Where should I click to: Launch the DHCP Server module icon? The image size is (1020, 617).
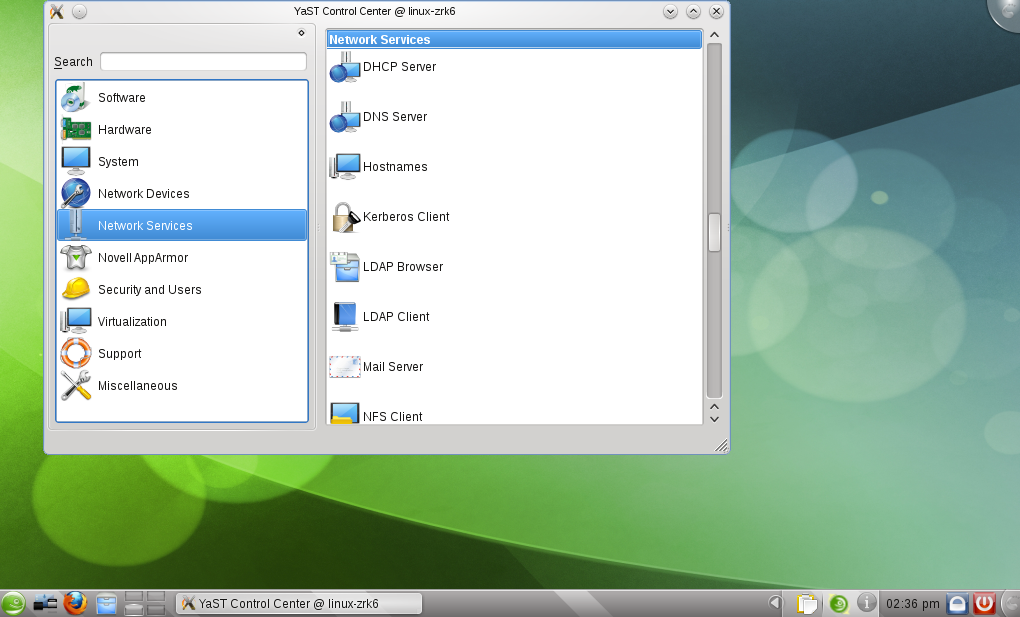(x=345, y=67)
